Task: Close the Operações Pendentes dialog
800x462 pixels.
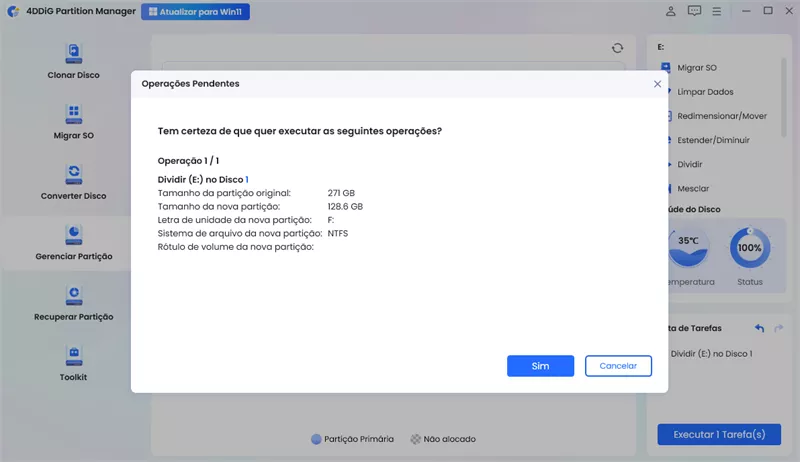Action: (657, 84)
